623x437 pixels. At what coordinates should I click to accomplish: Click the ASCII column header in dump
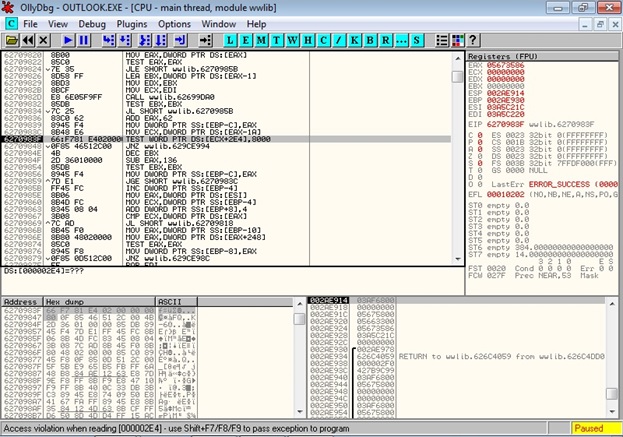coord(170,300)
